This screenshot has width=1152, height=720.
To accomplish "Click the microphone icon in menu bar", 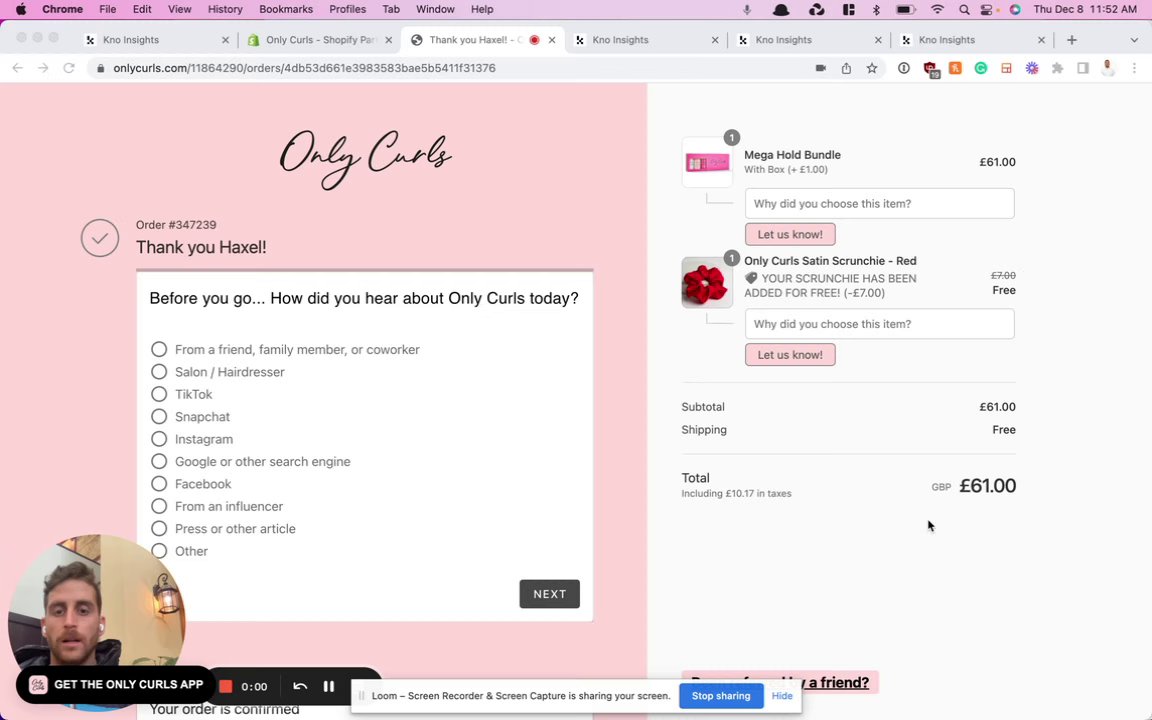I will coord(746,10).
